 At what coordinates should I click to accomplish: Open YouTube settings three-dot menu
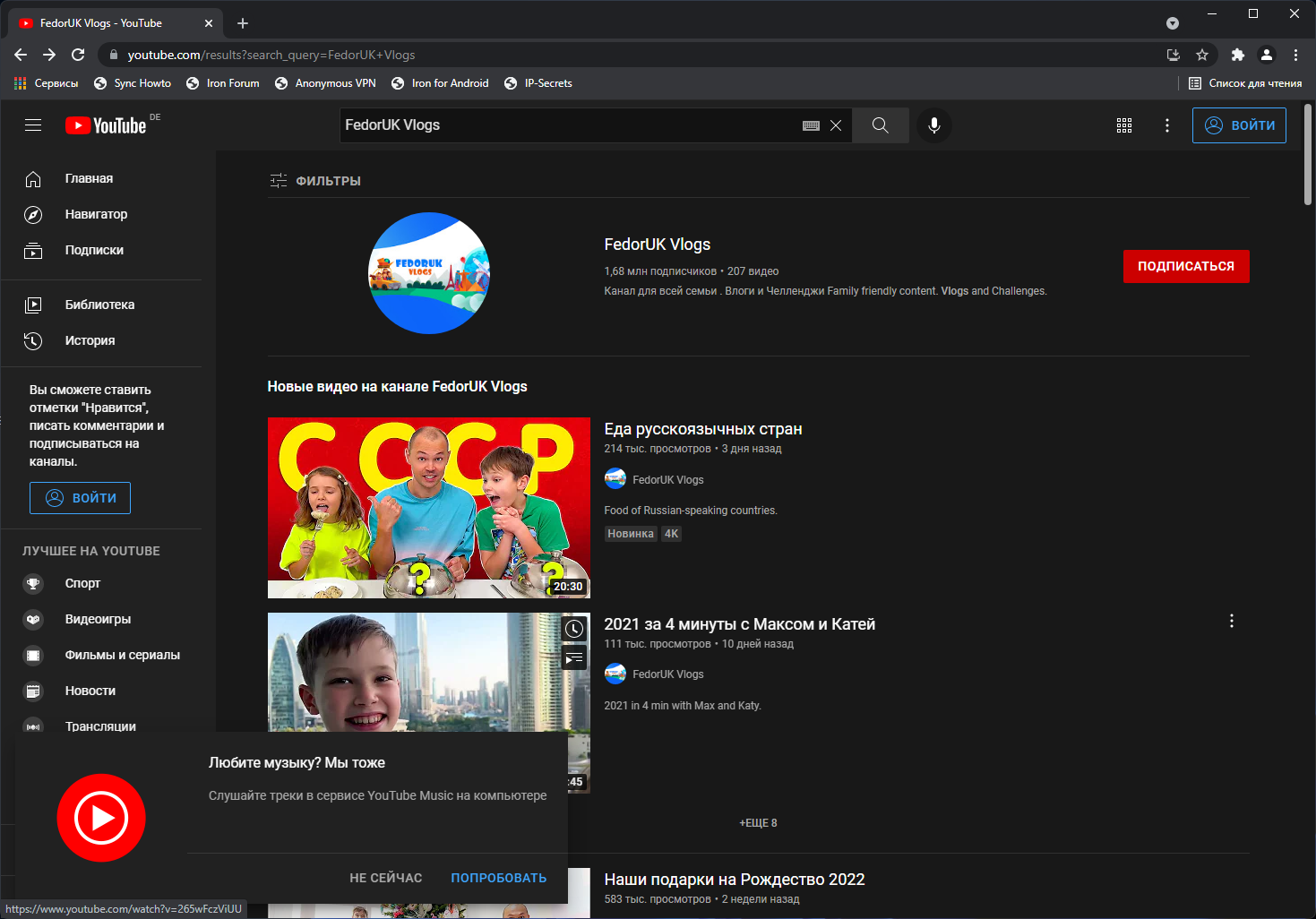1167,125
